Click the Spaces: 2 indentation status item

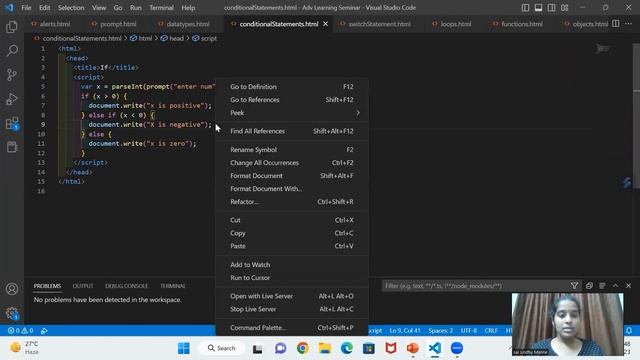point(440,331)
